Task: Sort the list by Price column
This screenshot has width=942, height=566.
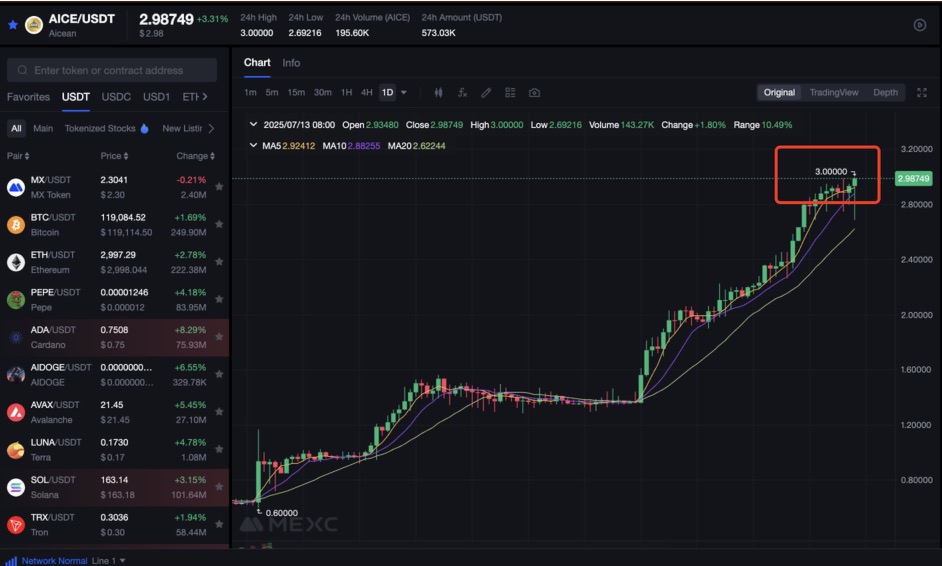Action: click(x=114, y=156)
